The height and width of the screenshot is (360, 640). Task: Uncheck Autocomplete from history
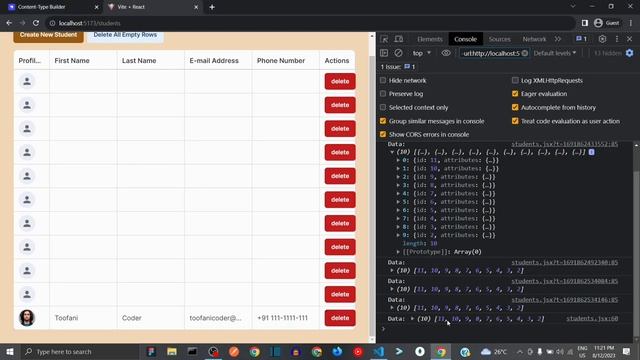[515, 107]
